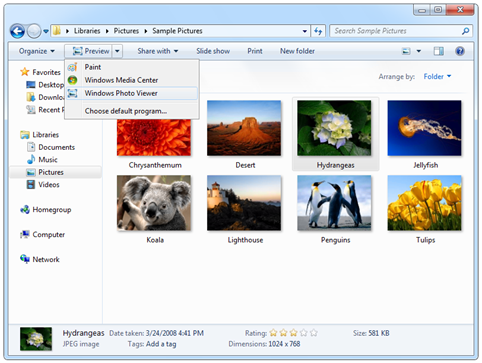Click the Desktop monitor icon under Favorites
The height and width of the screenshot is (363, 482).
tap(31, 85)
